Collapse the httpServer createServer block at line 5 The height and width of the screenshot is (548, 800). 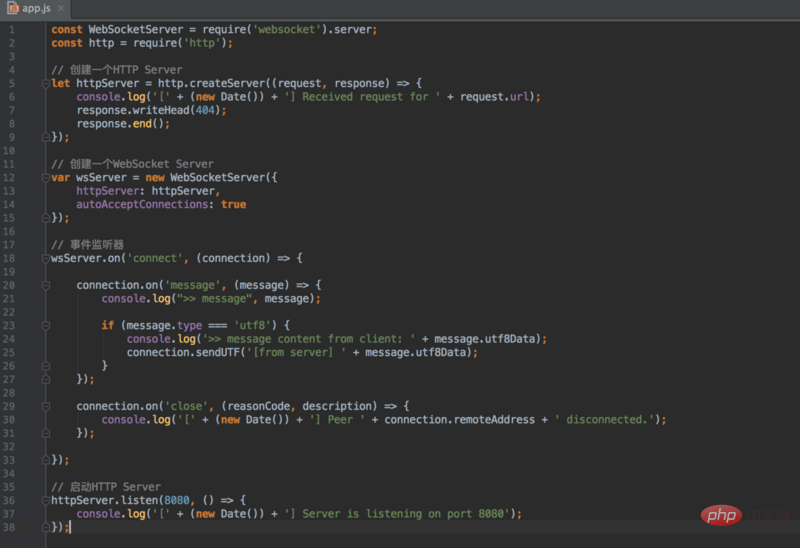[x=45, y=83]
